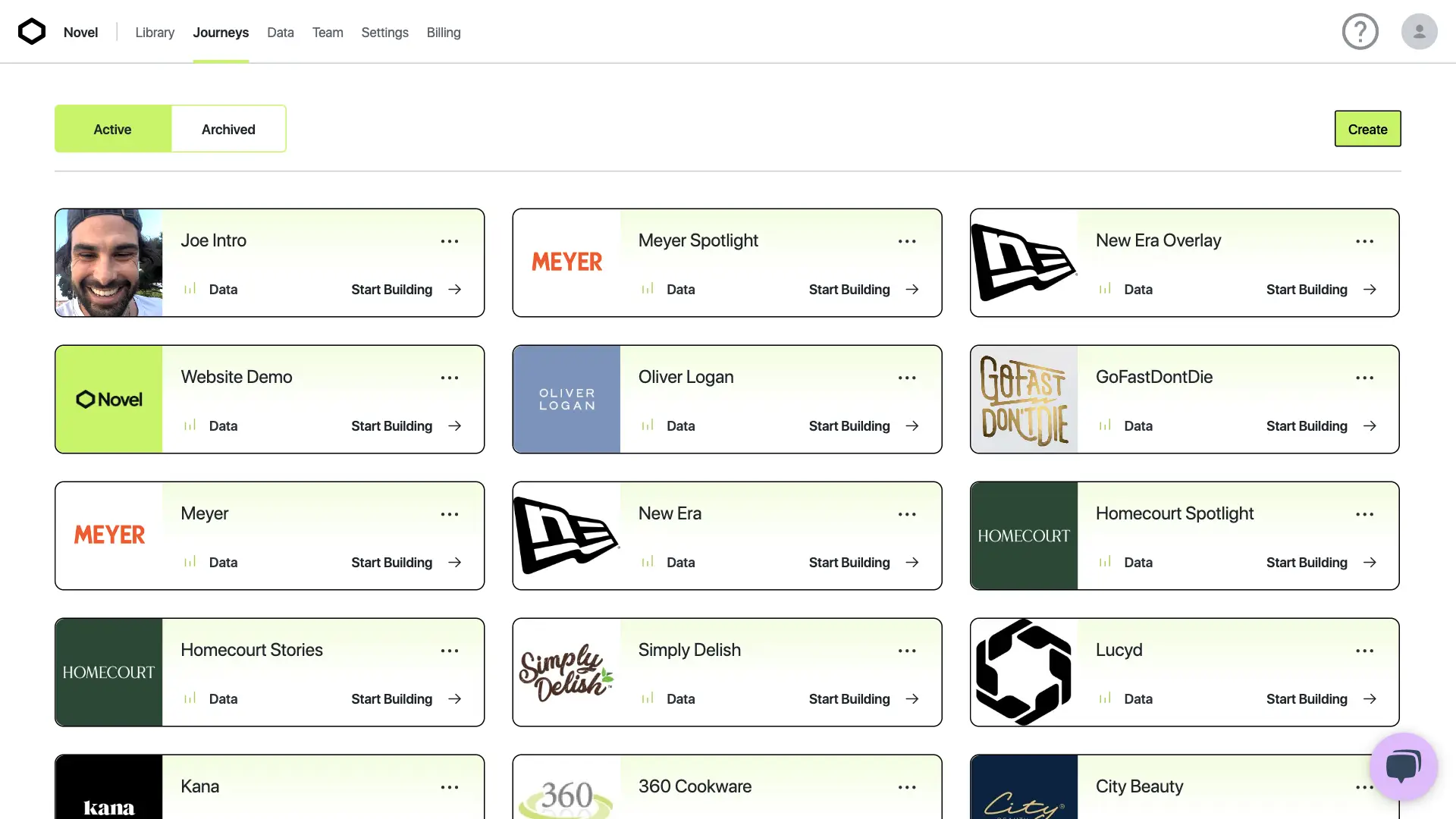The height and width of the screenshot is (819, 1456).
Task: Click the help question mark icon top right
Action: coord(1360,31)
